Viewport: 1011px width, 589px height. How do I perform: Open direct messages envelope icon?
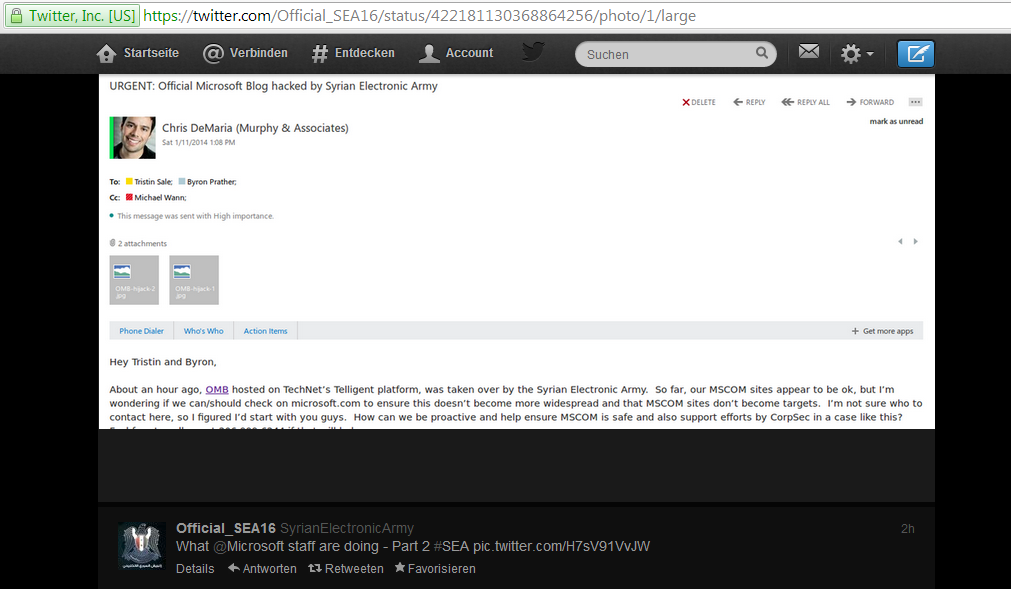[809, 51]
